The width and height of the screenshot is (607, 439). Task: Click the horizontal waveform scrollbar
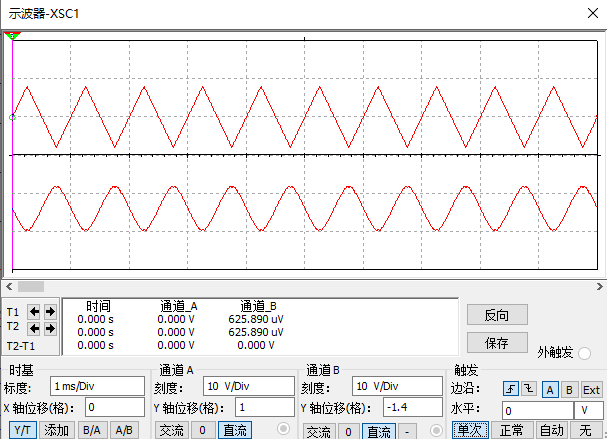click(300, 286)
